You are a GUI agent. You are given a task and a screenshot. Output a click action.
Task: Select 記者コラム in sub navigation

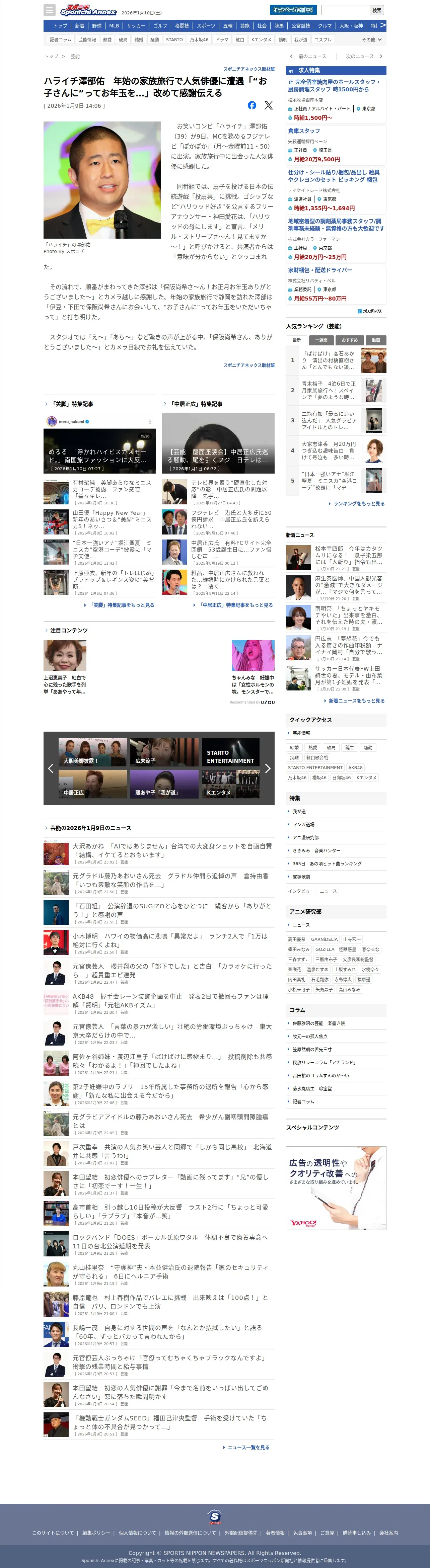tap(60, 39)
